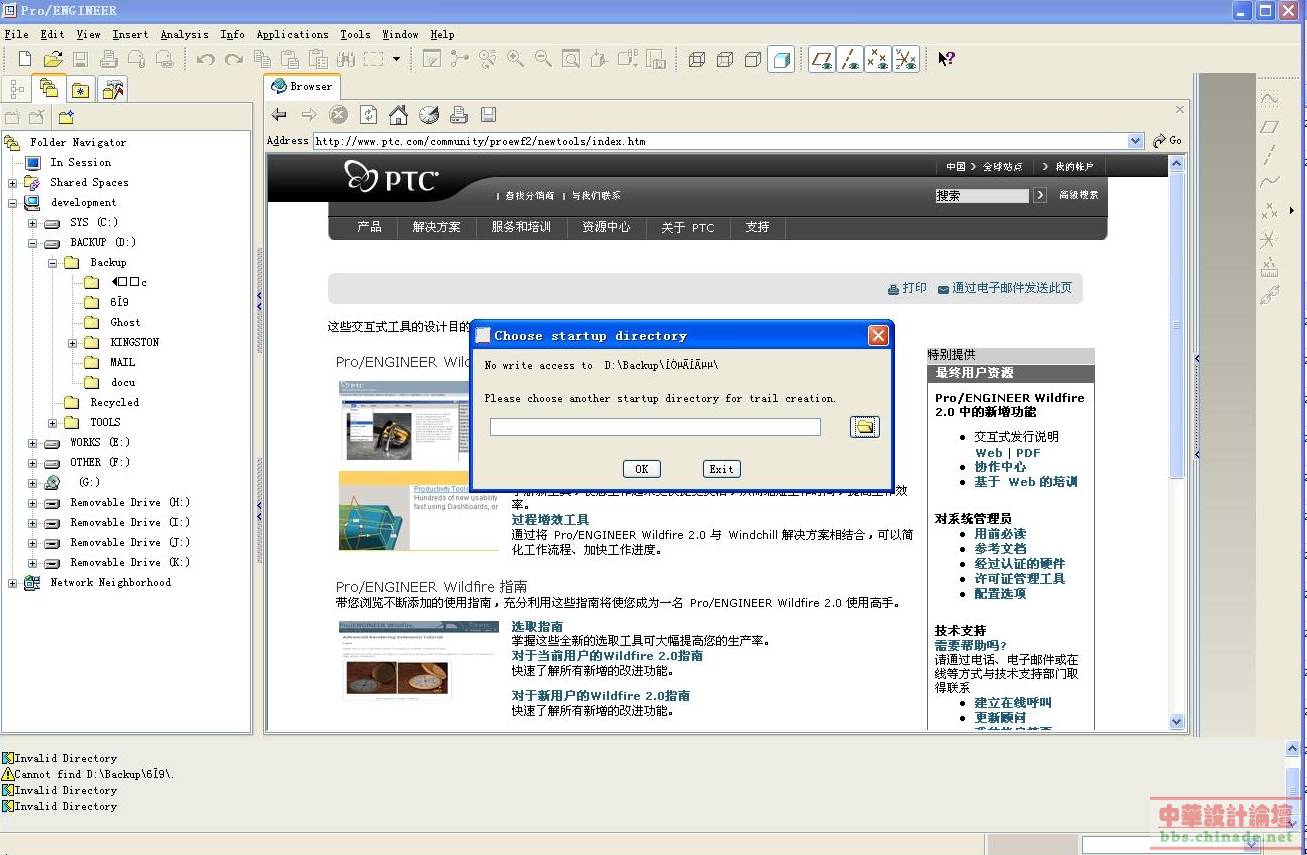
Task: Click the Redo arrow icon
Action: pyautogui.click(x=234, y=59)
